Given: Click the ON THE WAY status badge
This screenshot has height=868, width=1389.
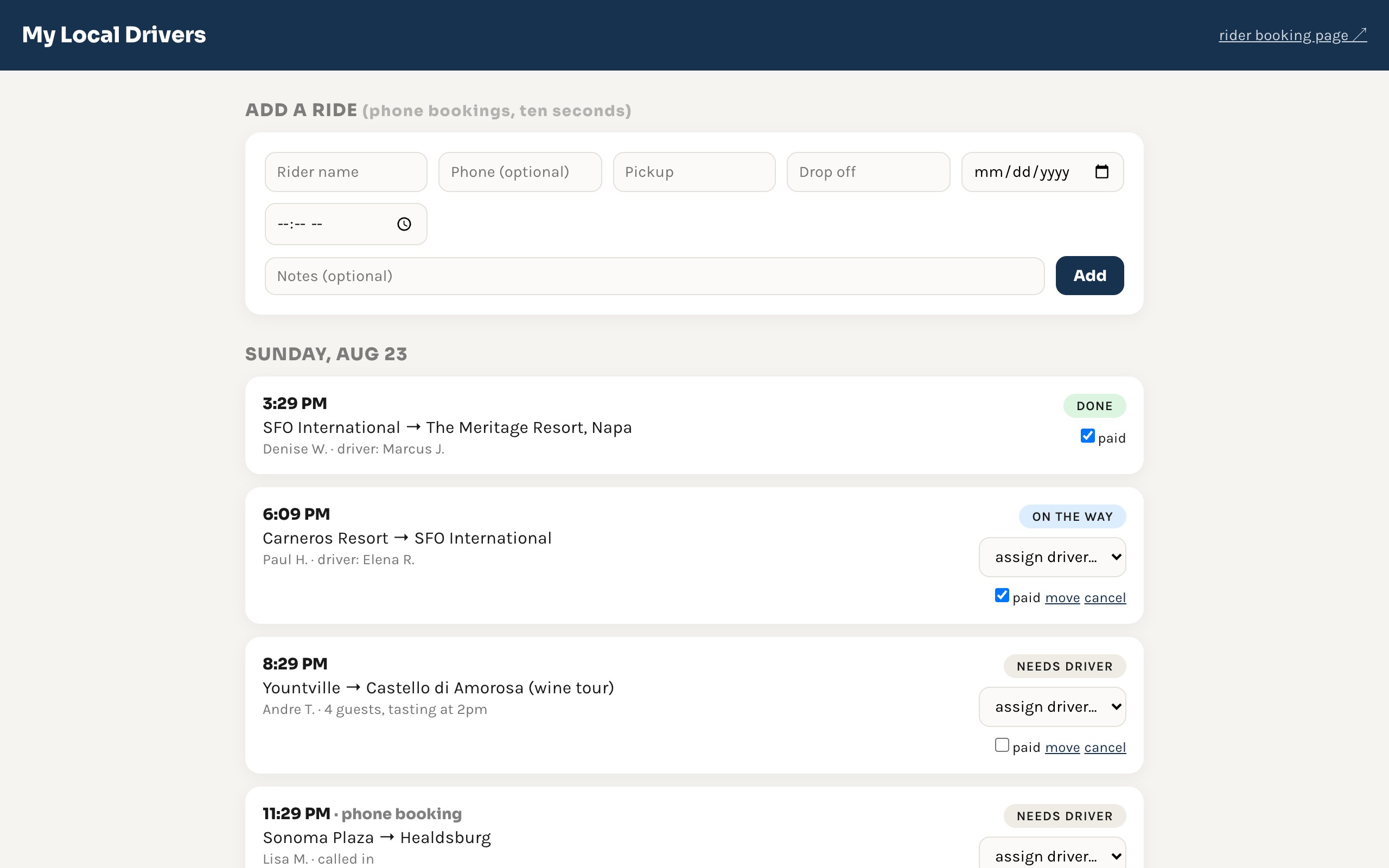Looking at the screenshot, I should 1072,516.
